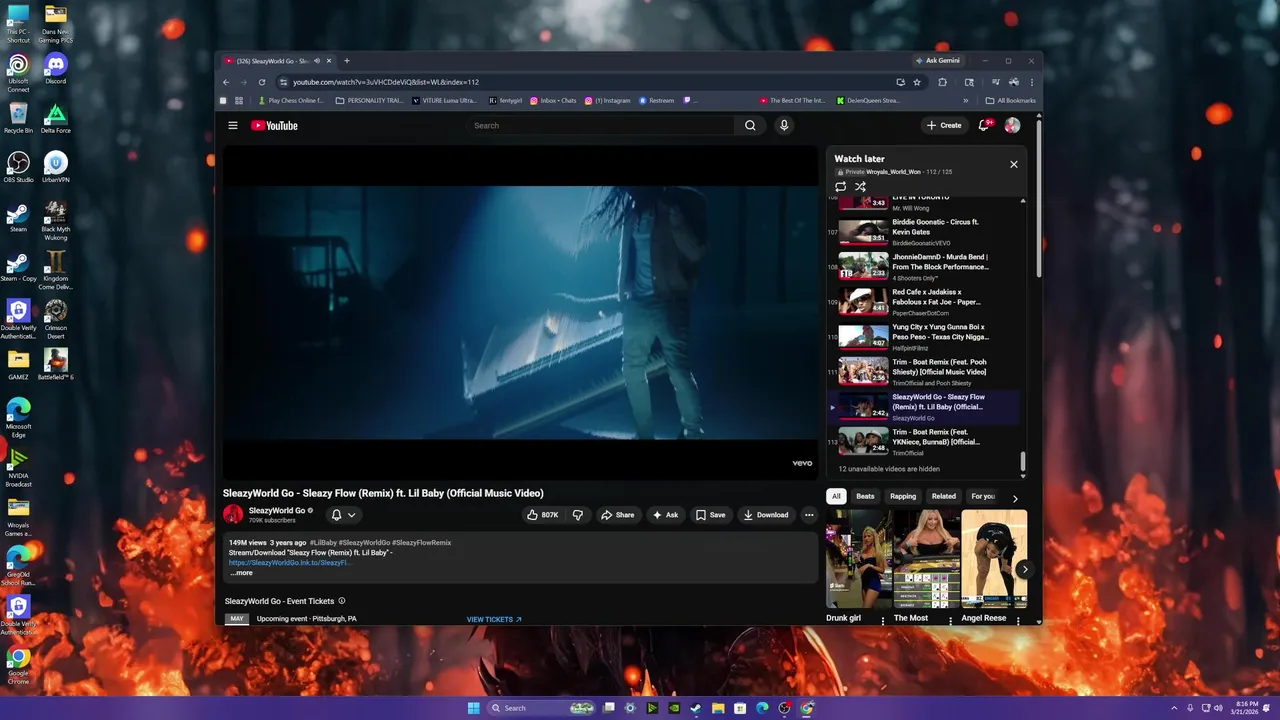The width and height of the screenshot is (1280, 720).
Task: Open the Apps grid shortcut in bookmarks bar
Action: pos(239,100)
